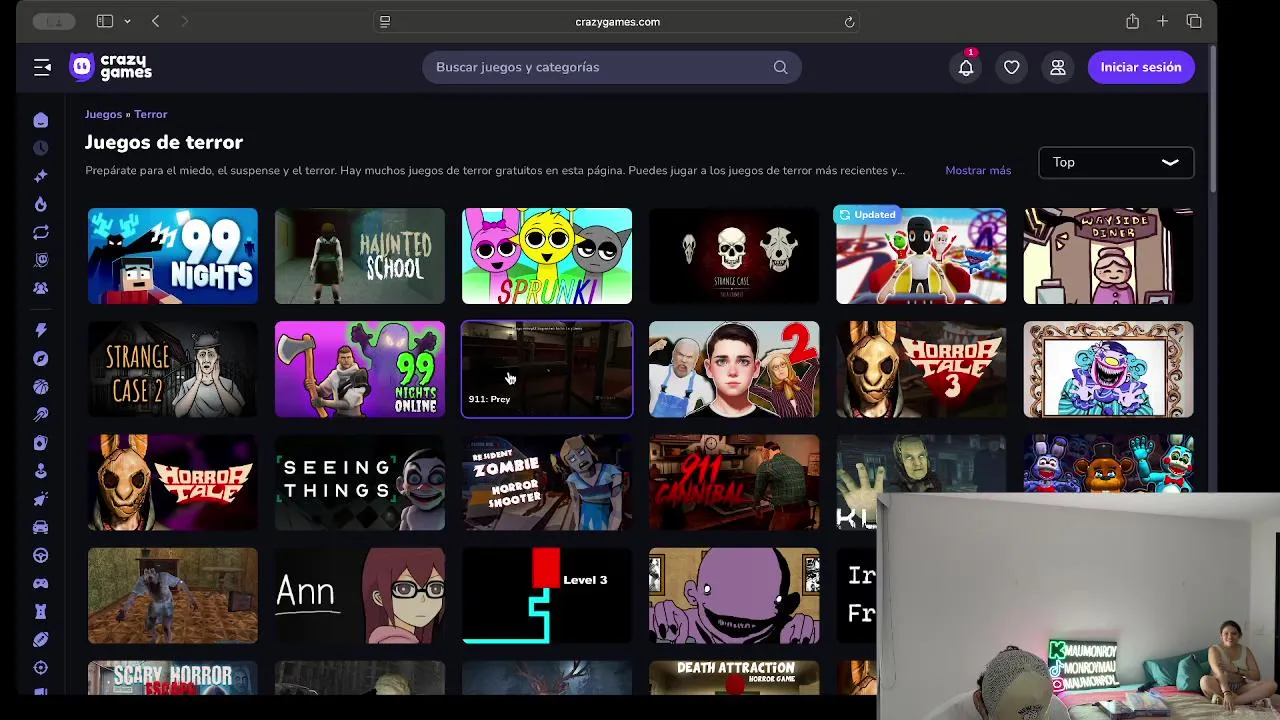Screen dimensions: 1280x720
Task: Click the search magnifier icon
Action: tap(780, 67)
